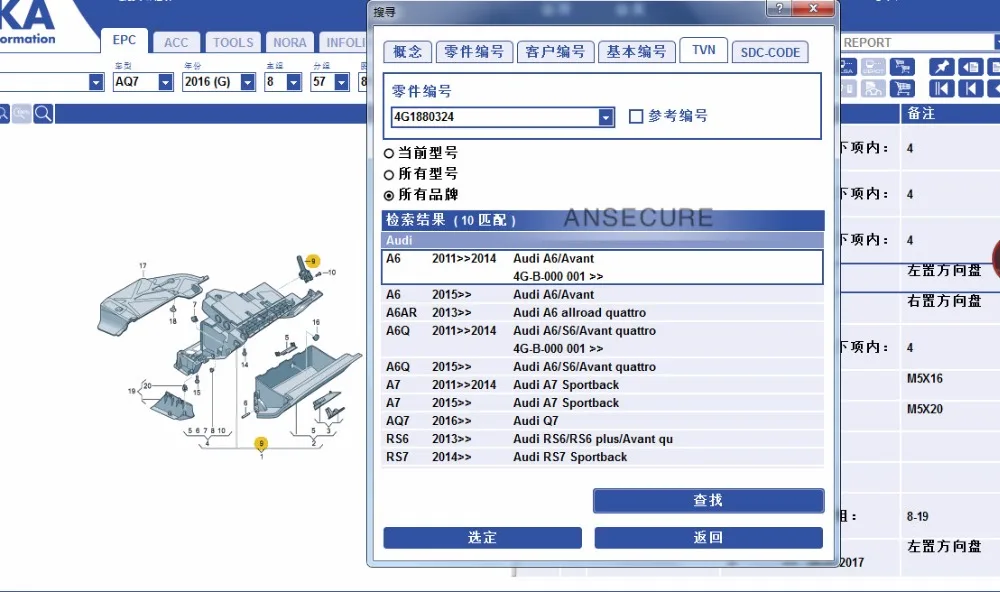Click the magnifier zoom icon above diagram
The height and width of the screenshot is (592, 1000).
pyautogui.click(x=43, y=114)
